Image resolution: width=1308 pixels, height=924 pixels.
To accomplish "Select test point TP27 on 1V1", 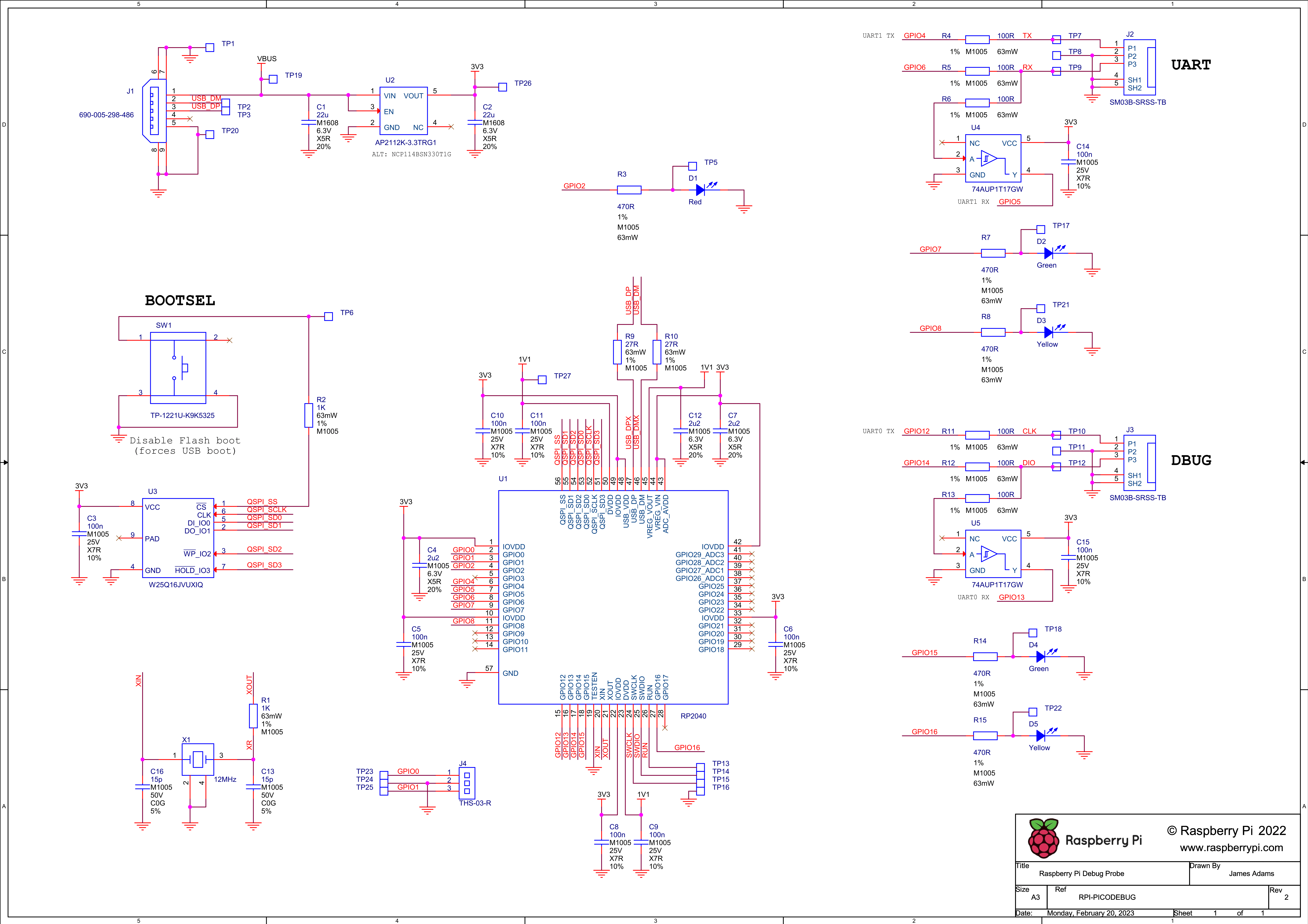I will pos(542,380).
